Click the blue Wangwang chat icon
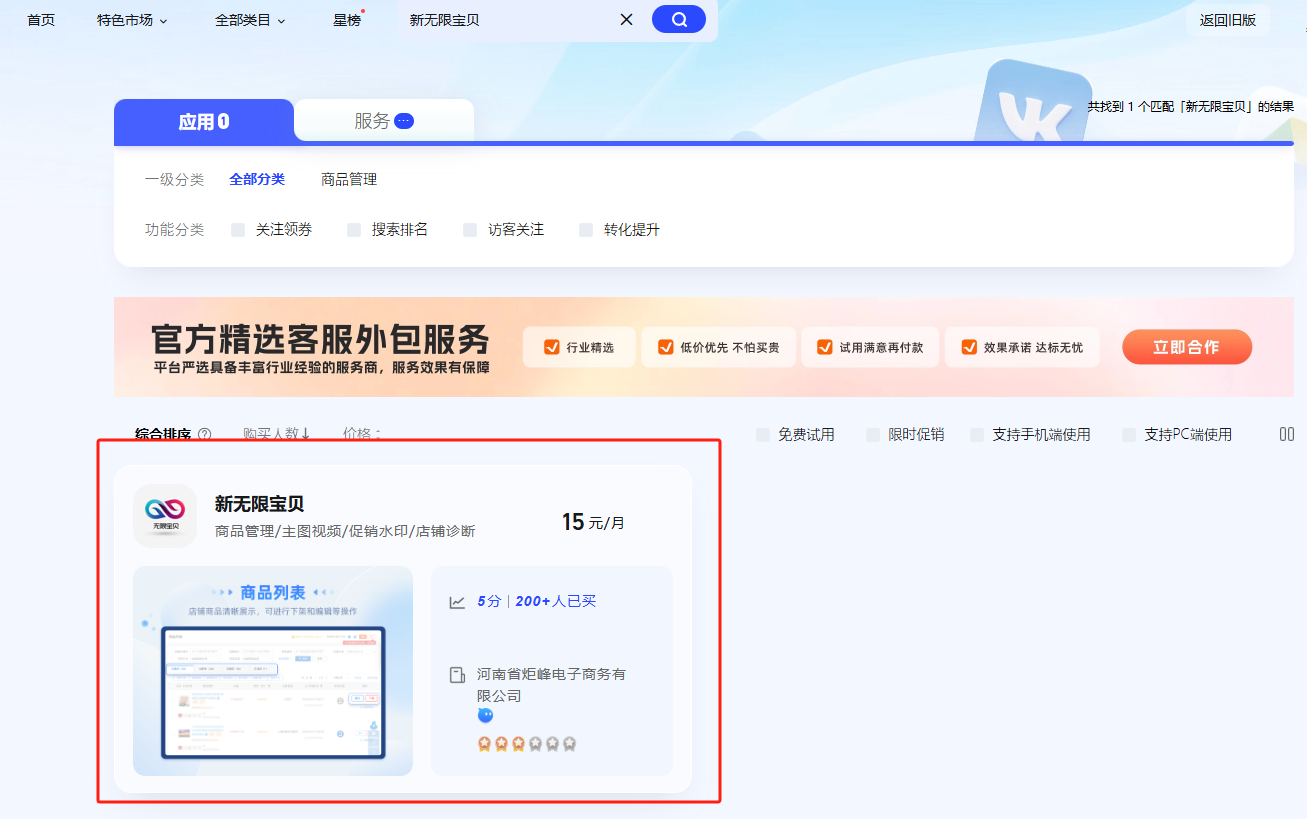The width and height of the screenshot is (1307, 819). tap(485, 715)
